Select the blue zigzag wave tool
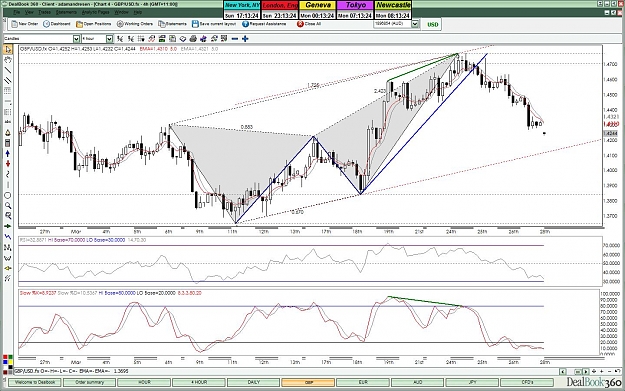 coord(8,237)
